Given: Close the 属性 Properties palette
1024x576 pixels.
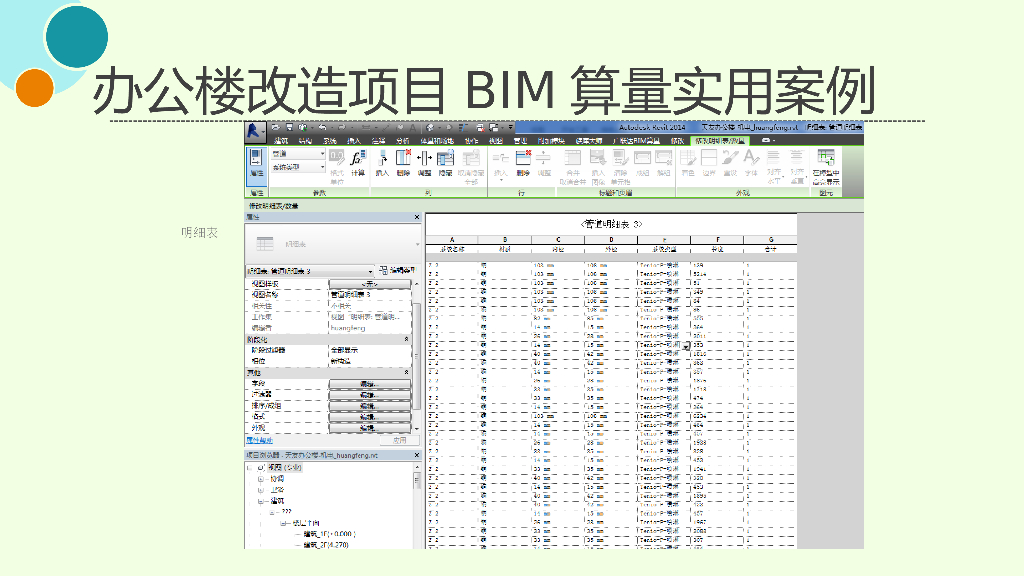Looking at the screenshot, I should [x=417, y=217].
